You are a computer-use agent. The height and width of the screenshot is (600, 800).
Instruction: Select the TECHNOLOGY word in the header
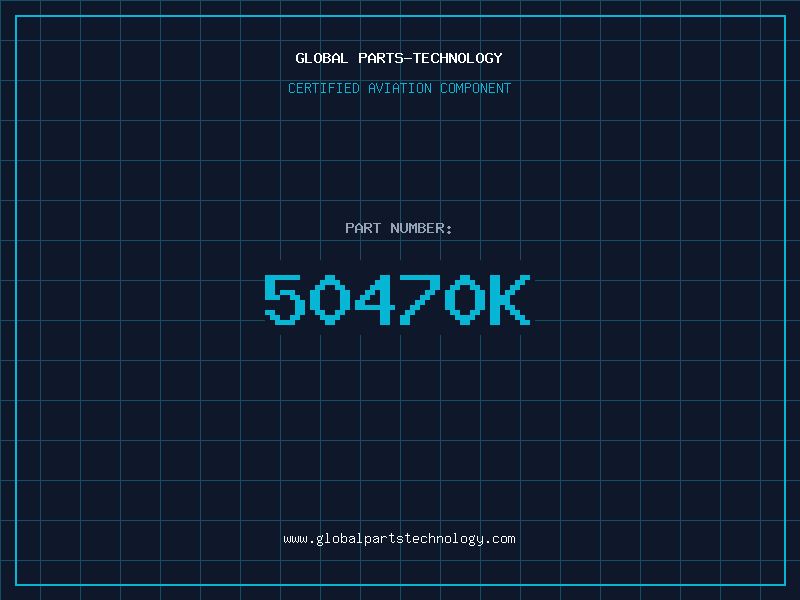tap(458, 58)
